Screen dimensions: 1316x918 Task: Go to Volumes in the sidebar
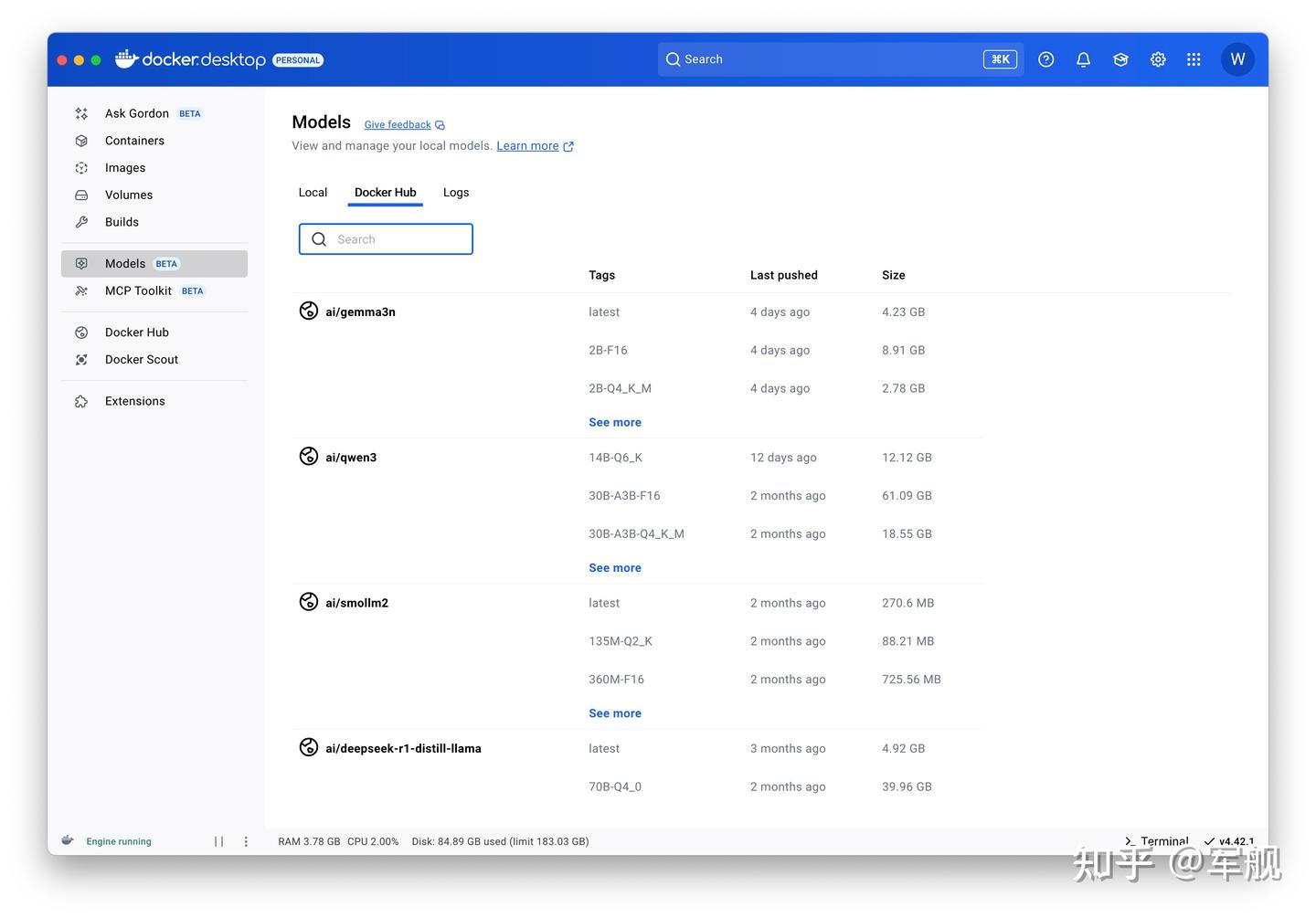click(x=129, y=195)
